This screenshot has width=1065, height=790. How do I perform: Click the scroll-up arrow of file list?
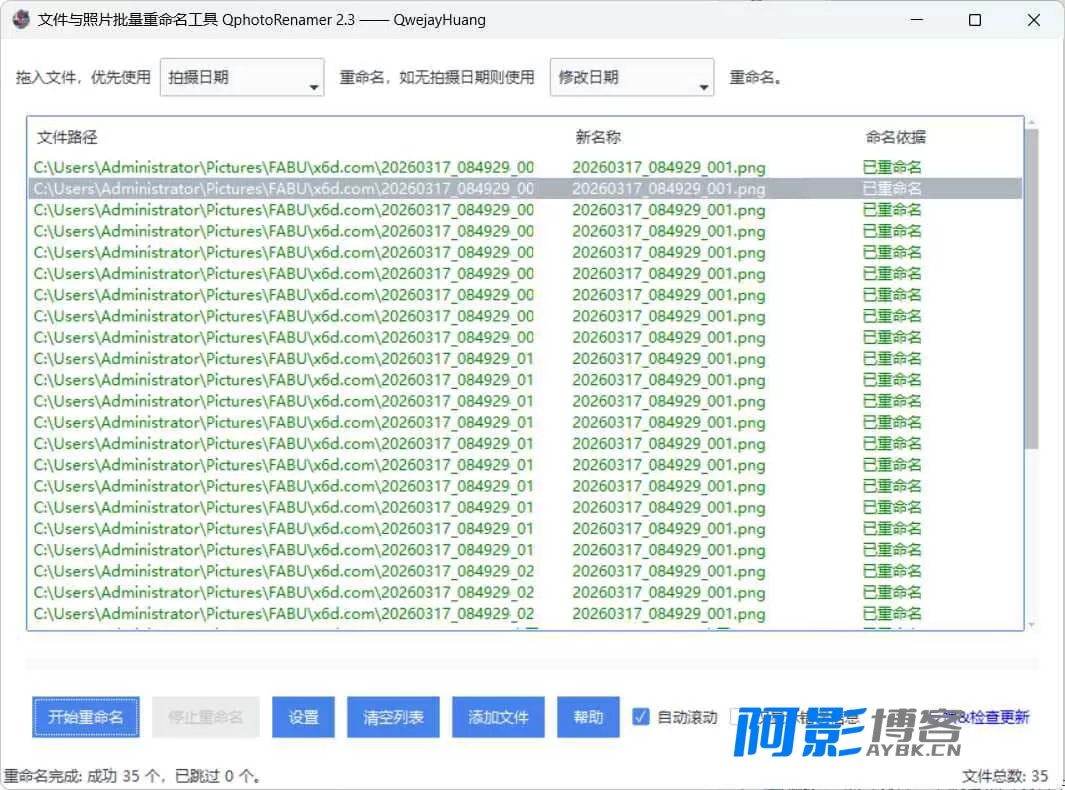pos(1032,122)
